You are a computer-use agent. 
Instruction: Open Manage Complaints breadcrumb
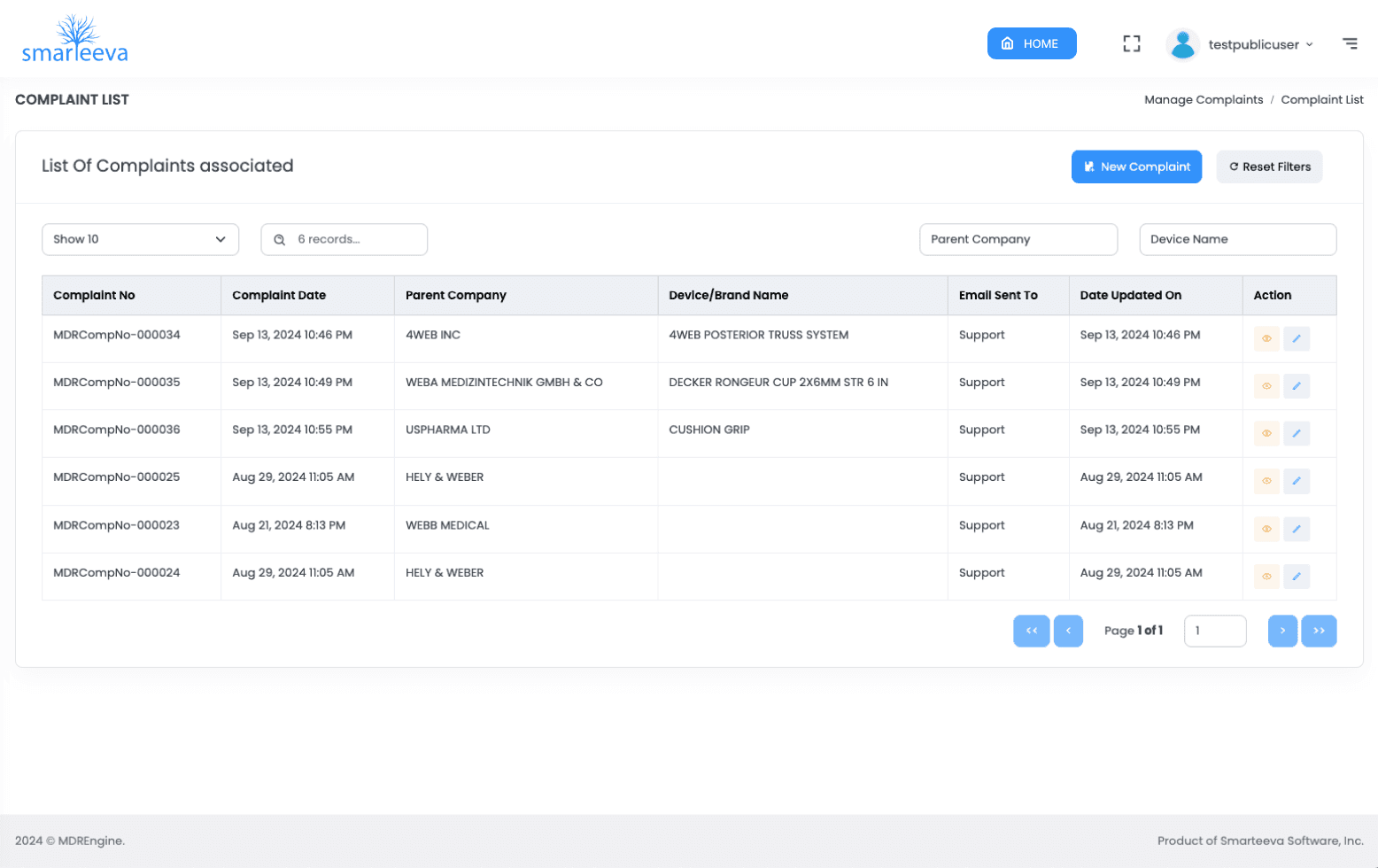(1204, 100)
